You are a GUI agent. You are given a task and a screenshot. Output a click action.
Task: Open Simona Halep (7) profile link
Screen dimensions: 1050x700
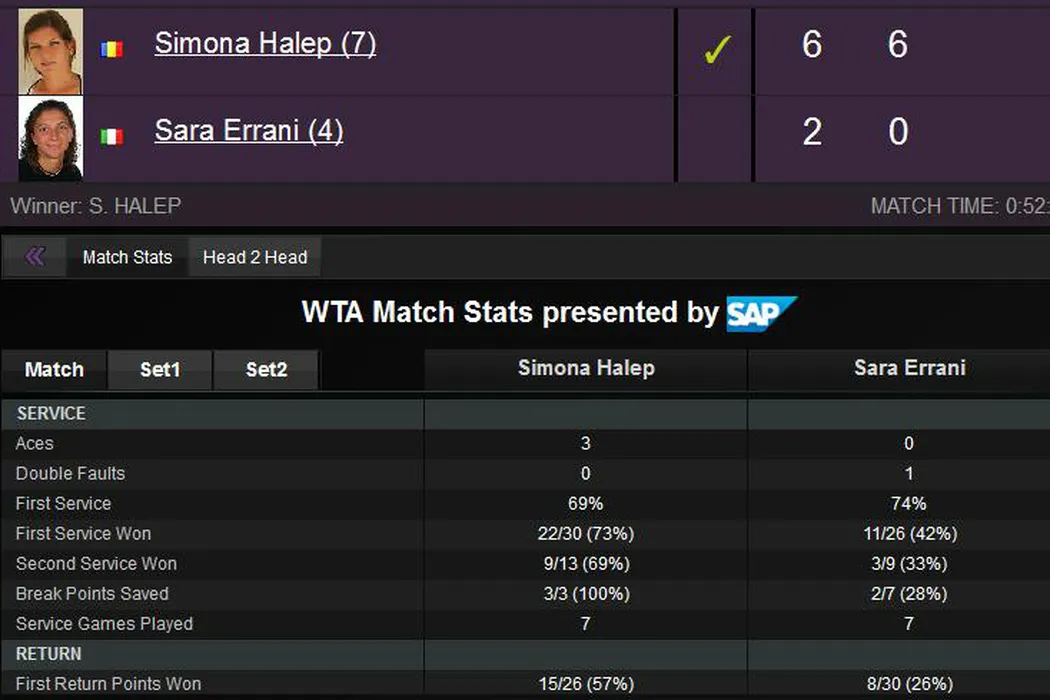[x=265, y=44]
